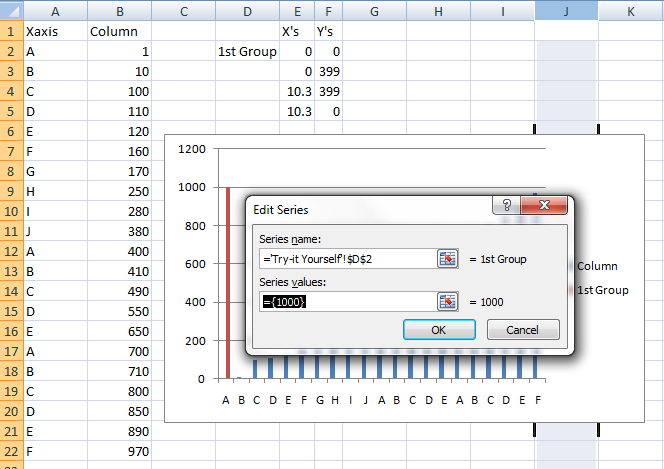The width and height of the screenshot is (664, 469).
Task: Click 'Column' legend entry in chart
Action: (x=597, y=266)
